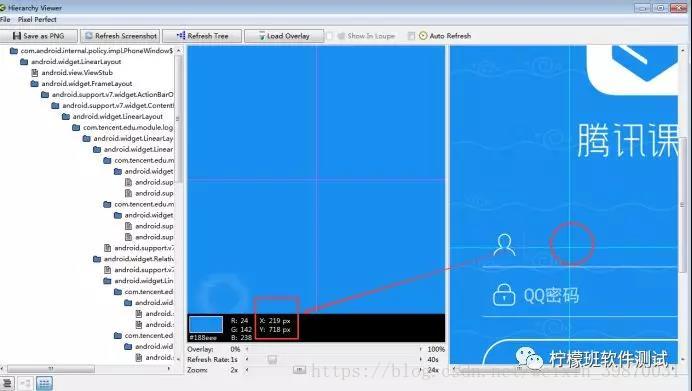Click the Overlay slider right arrow near 100%
Viewport: 692px width, 391px height.
(420, 349)
